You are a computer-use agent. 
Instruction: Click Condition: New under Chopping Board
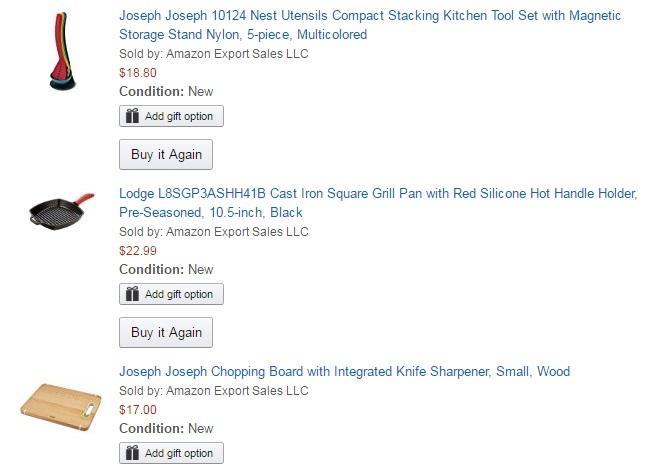click(166, 428)
